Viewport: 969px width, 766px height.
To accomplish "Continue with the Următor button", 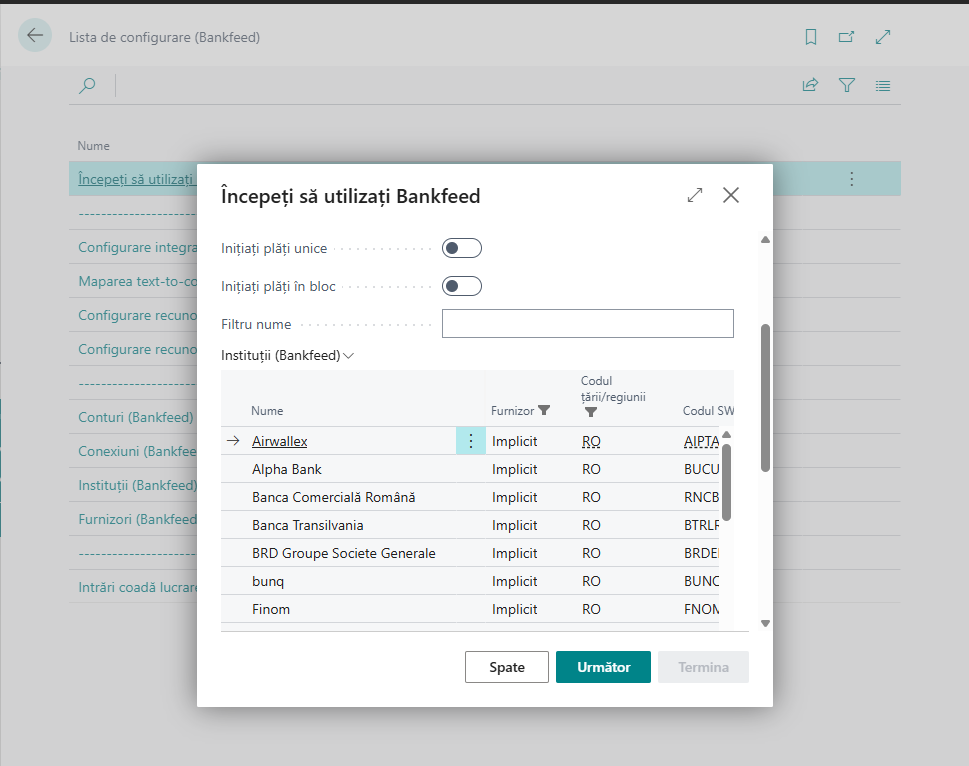I will 603,667.
